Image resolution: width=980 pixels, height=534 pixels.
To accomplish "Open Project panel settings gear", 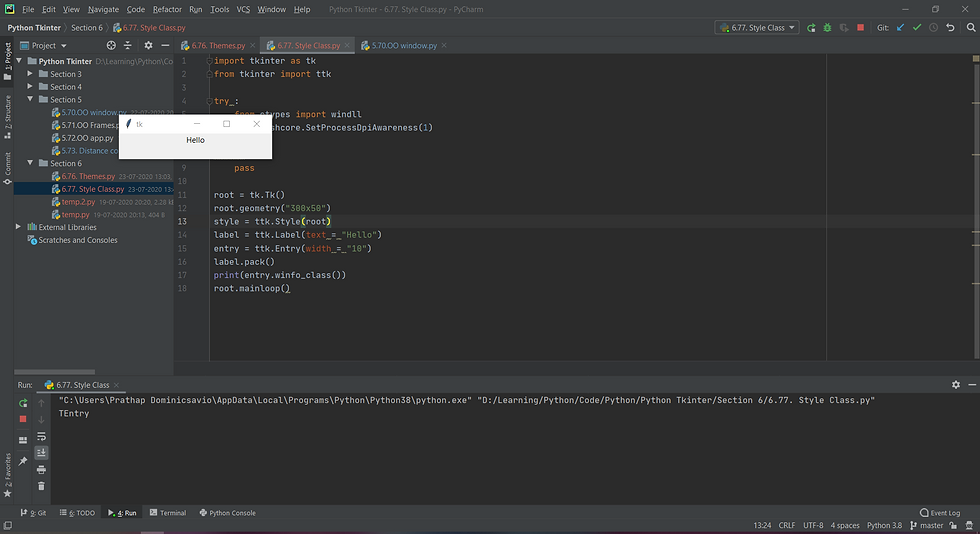I will tap(148, 45).
